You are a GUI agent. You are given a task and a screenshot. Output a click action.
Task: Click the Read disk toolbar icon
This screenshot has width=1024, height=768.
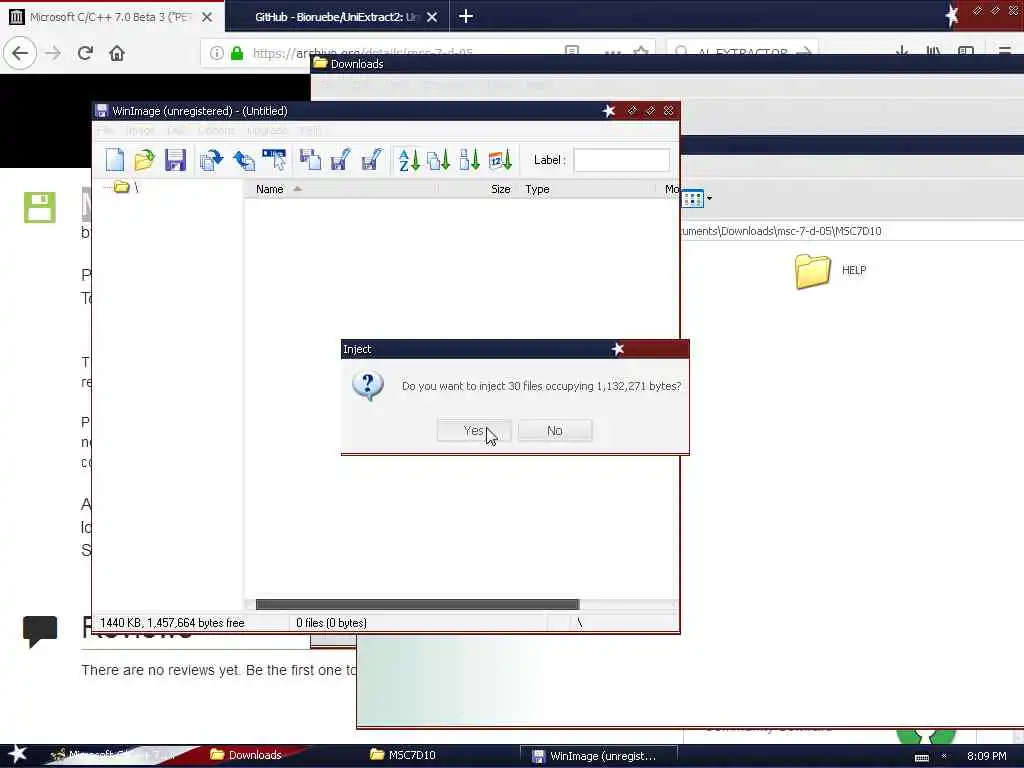(x=310, y=160)
